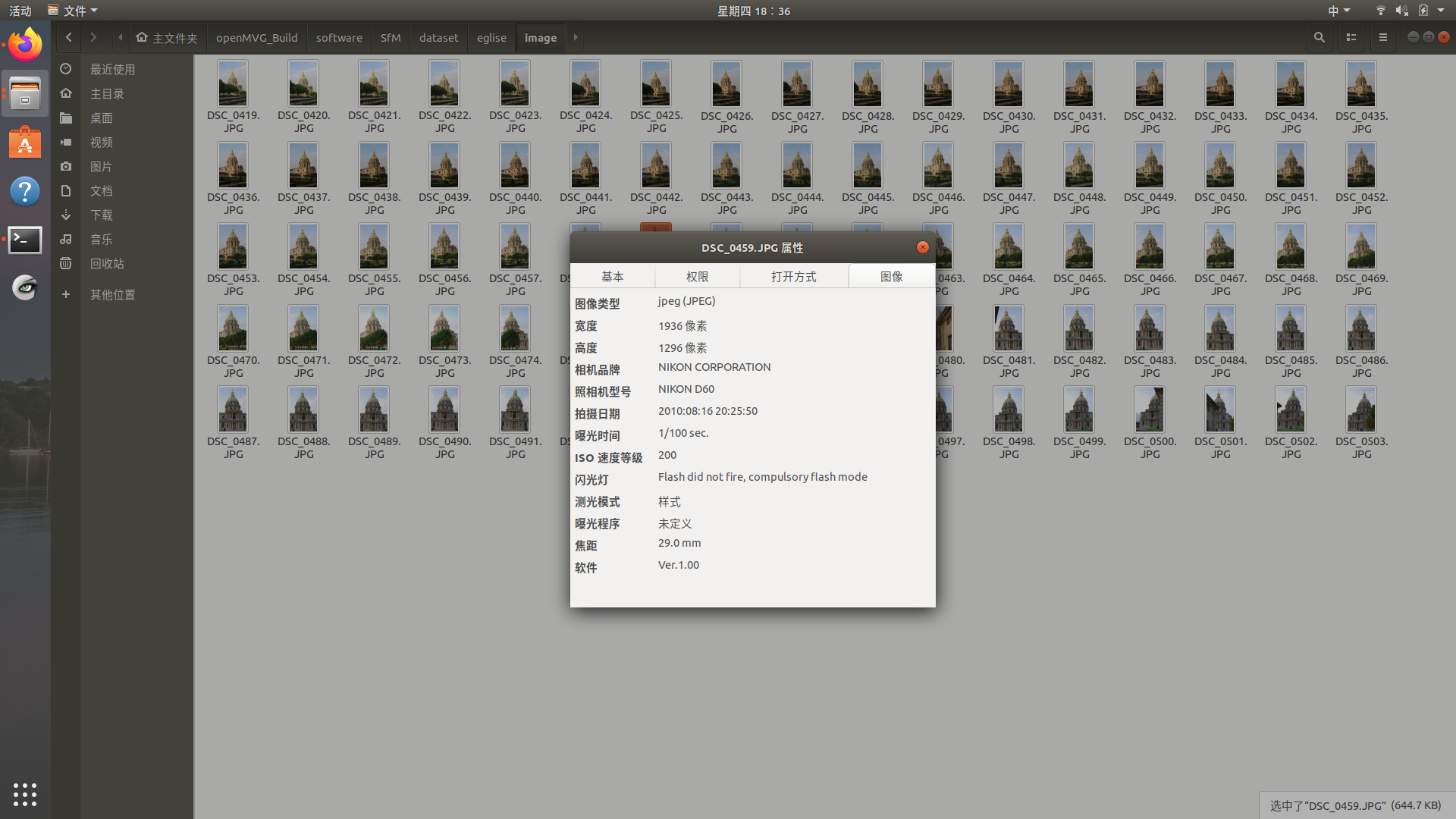Toggle the list/grid view icon
Image resolution: width=1456 pixels, height=819 pixels.
(x=1351, y=37)
